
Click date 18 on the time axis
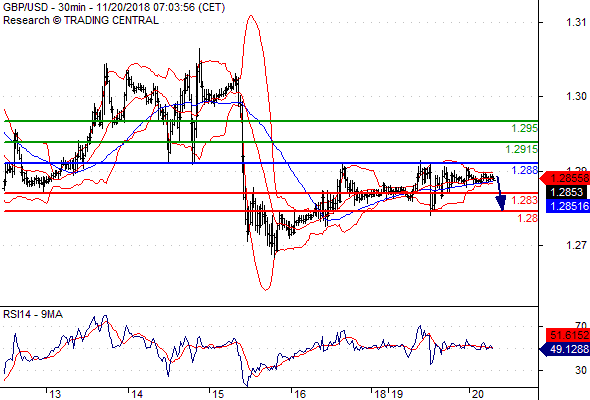click(381, 394)
